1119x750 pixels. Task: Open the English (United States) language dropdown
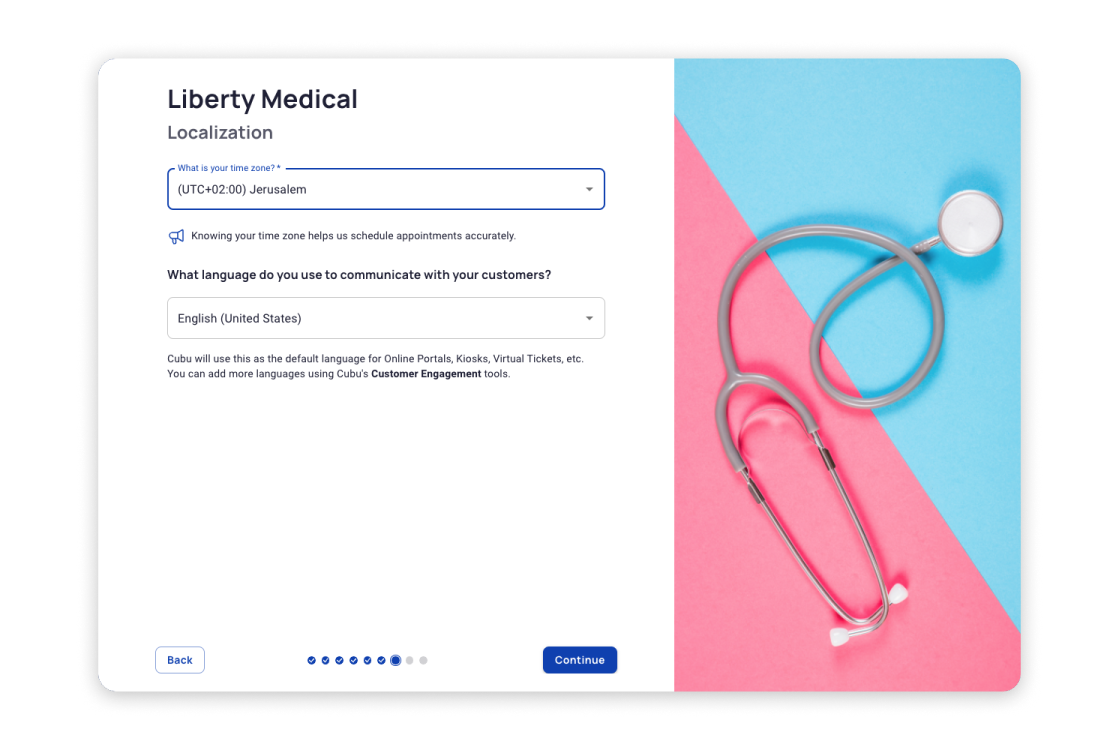point(386,318)
